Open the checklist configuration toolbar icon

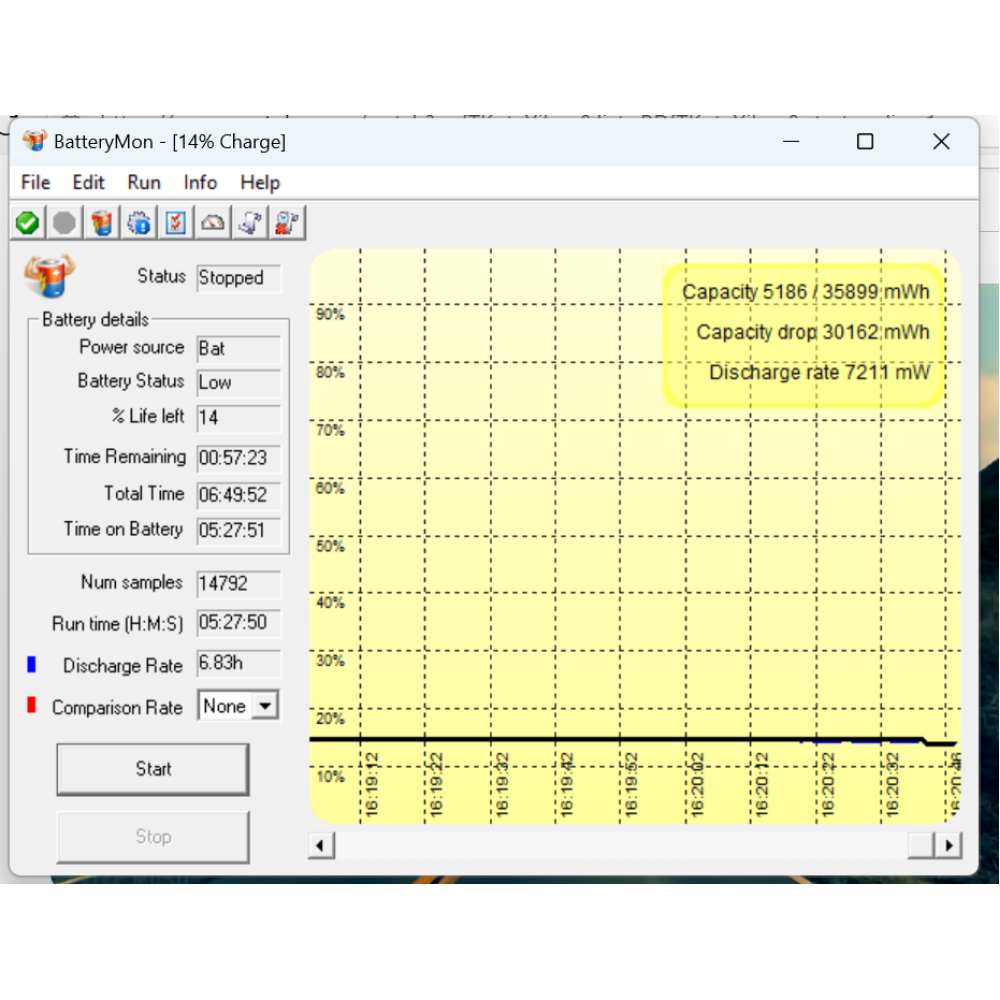coord(176,223)
